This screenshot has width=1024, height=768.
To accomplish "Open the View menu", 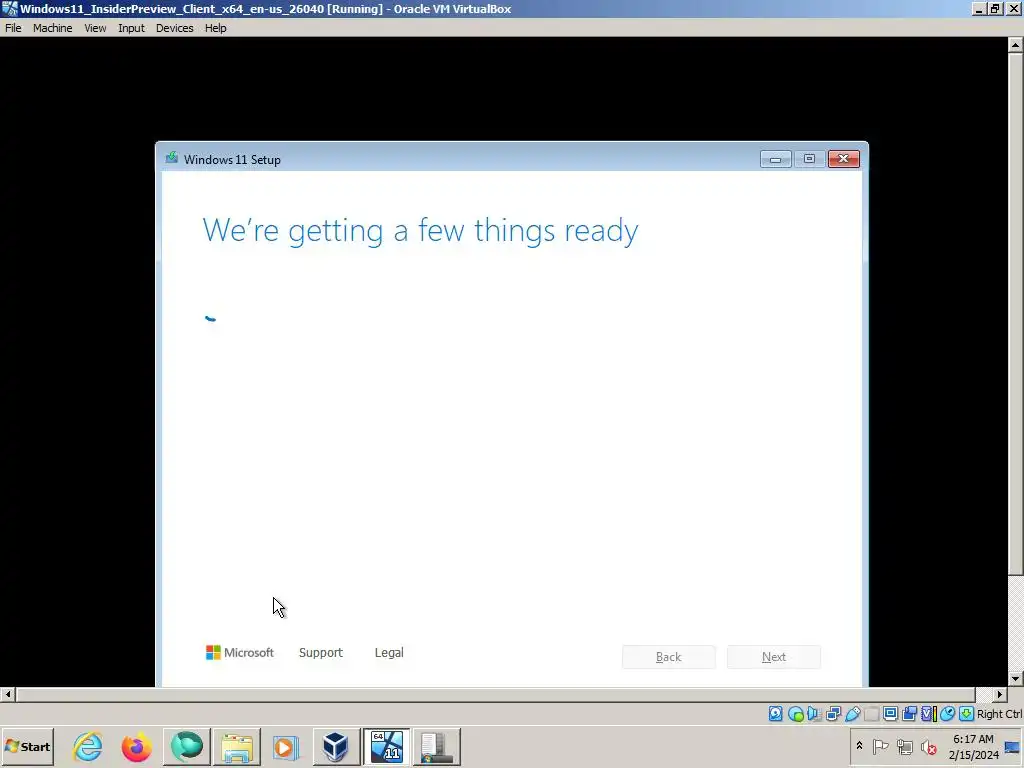I will (x=95, y=28).
